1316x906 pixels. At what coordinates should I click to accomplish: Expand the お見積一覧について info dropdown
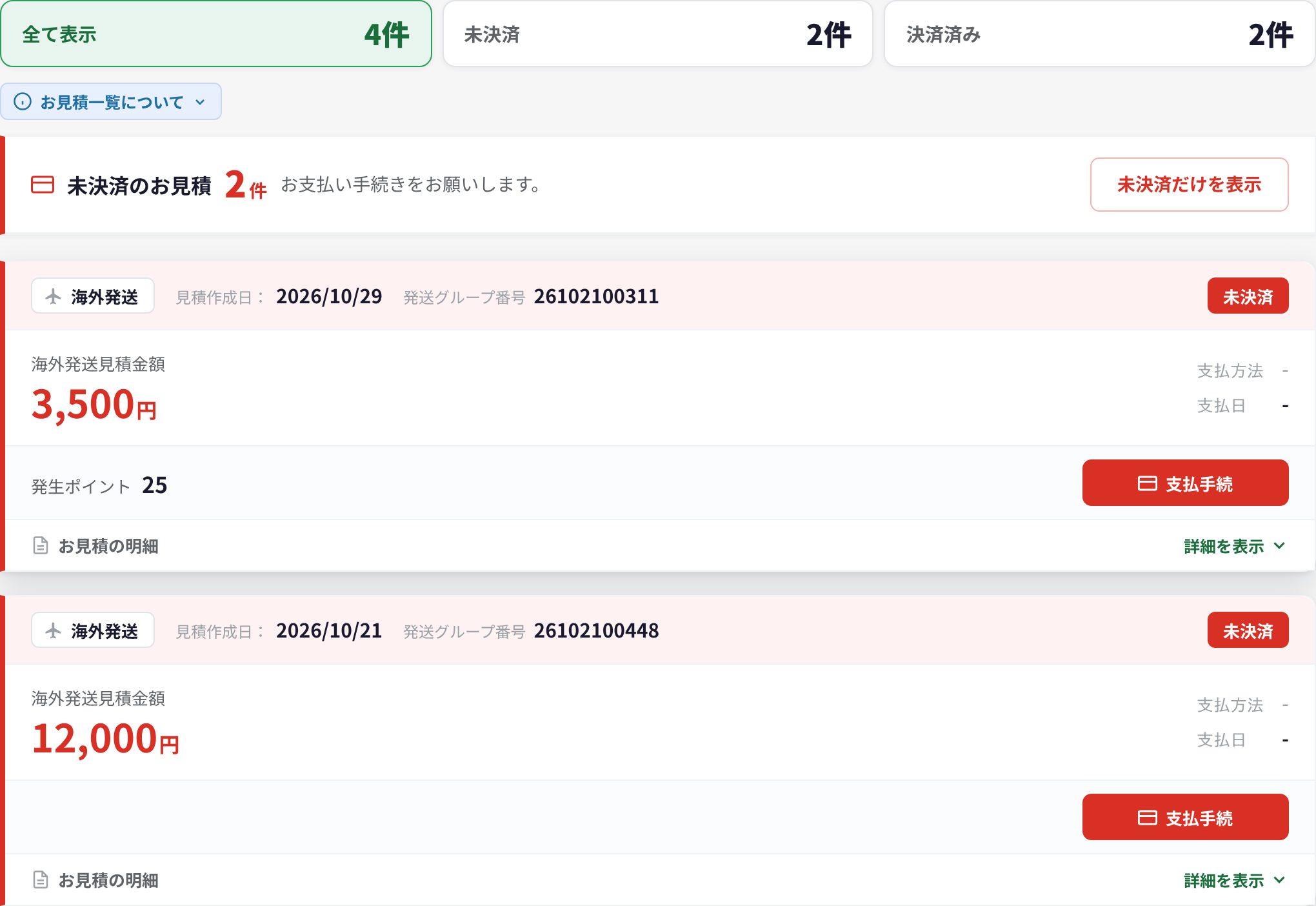tap(111, 101)
